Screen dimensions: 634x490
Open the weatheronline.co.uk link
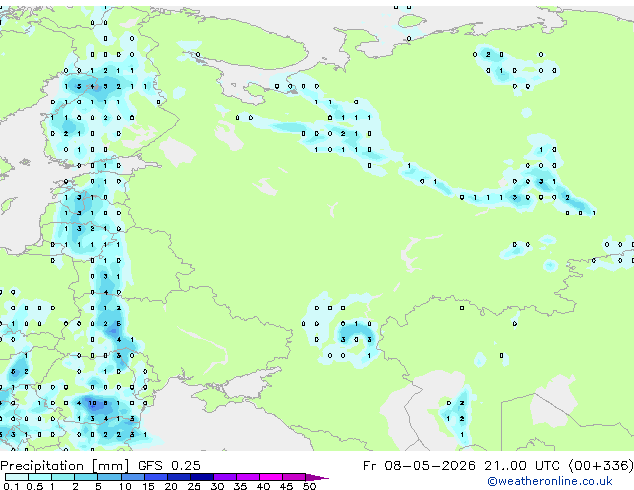550,481
